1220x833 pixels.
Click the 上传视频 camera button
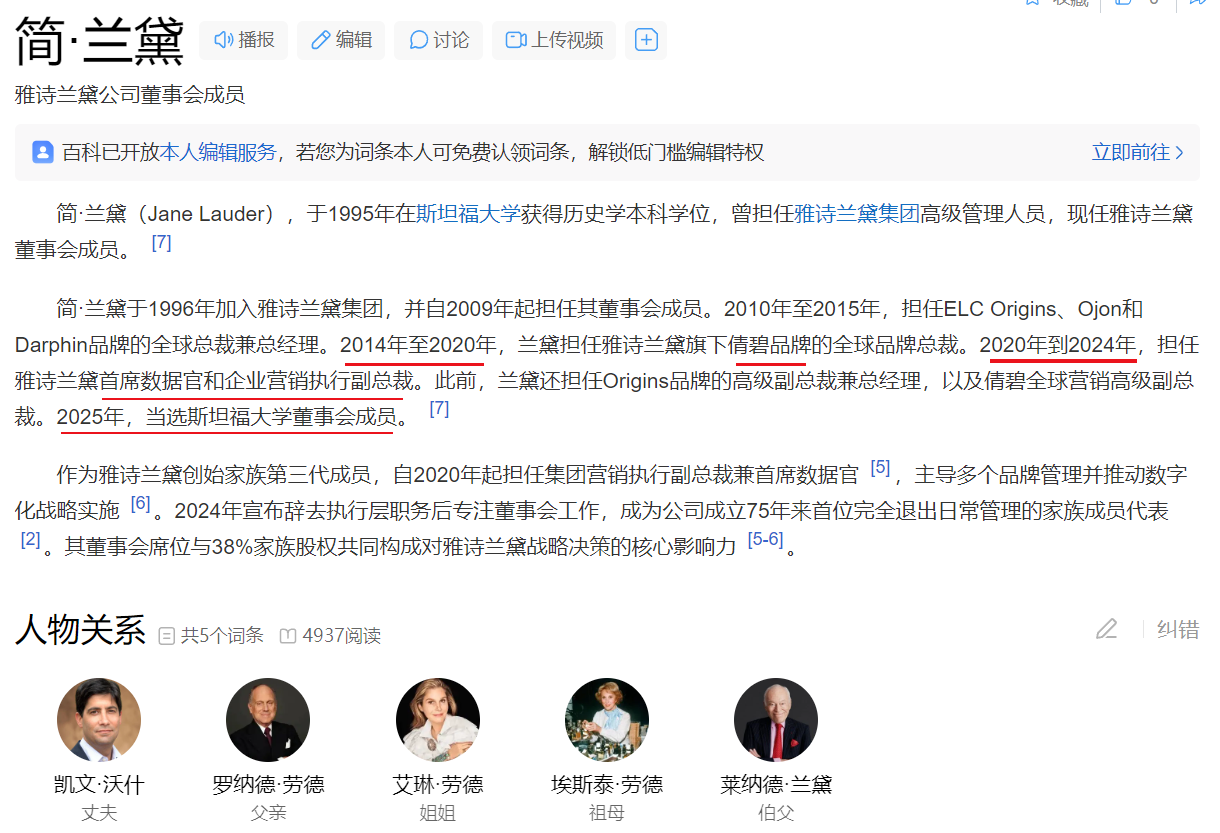tap(554, 40)
